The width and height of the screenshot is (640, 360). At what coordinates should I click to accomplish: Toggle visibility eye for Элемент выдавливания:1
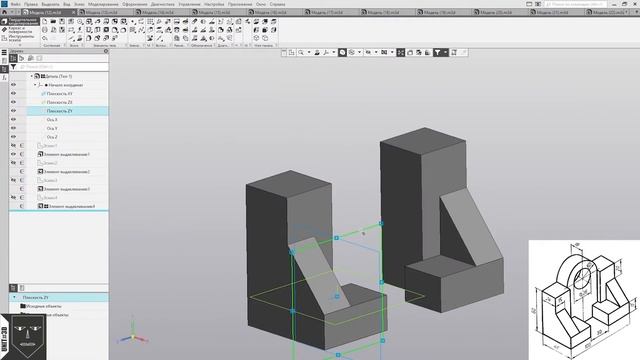point(13,154)
